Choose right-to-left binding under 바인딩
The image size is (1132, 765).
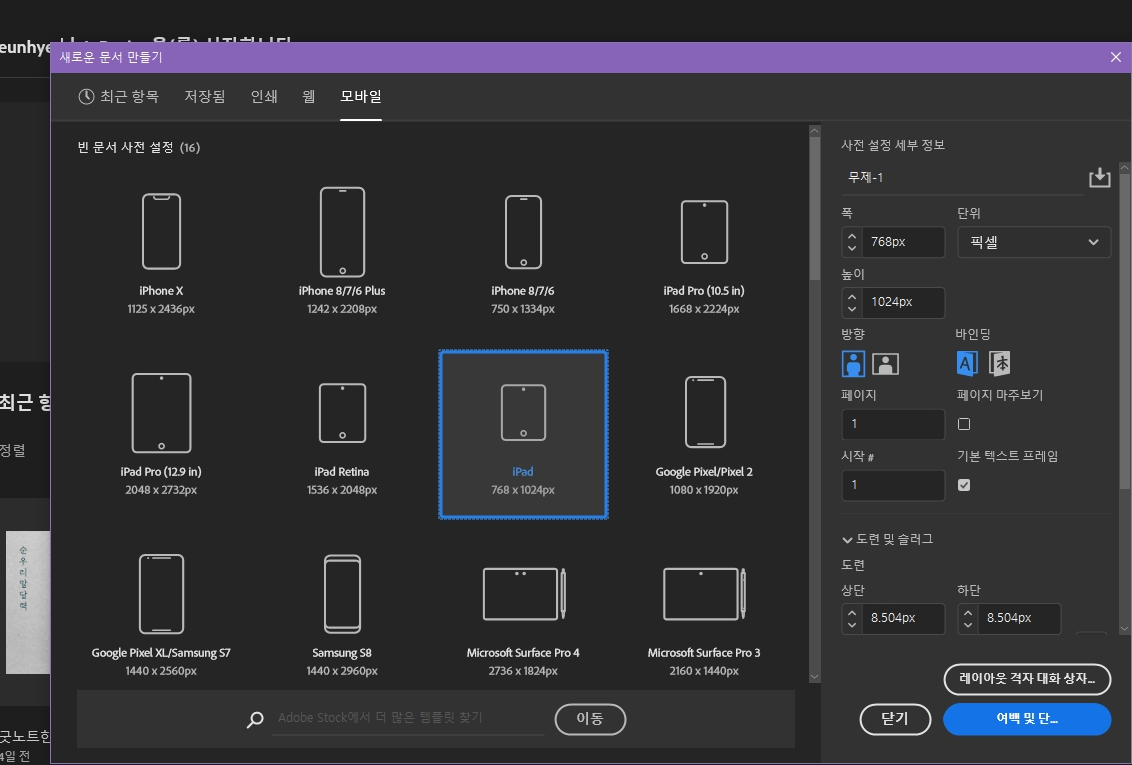coord(999,363)
